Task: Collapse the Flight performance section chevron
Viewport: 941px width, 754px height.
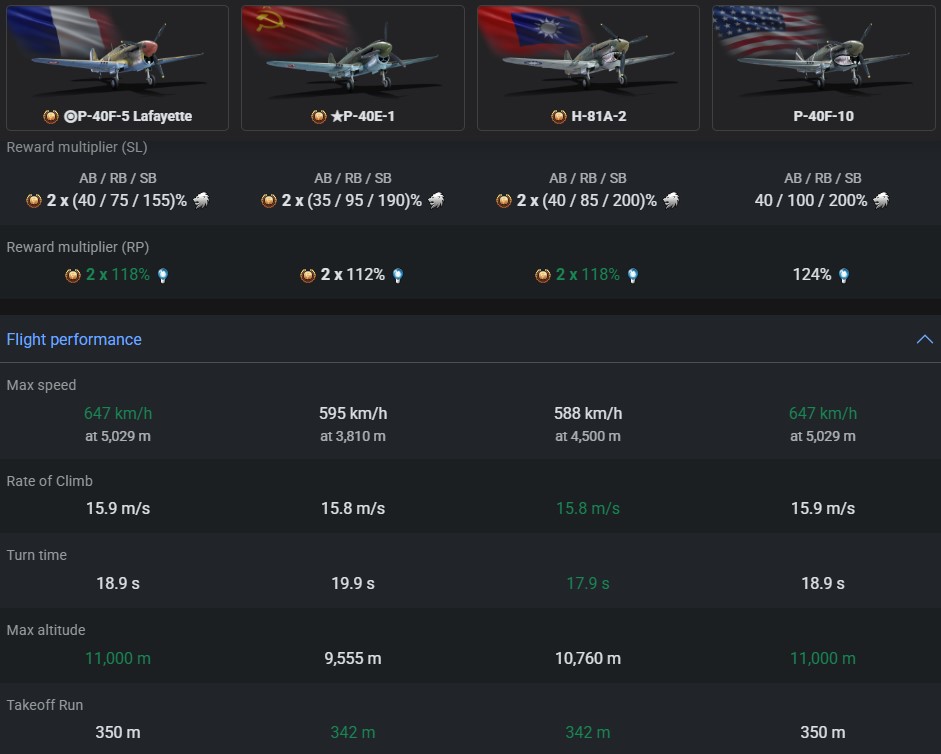Action: coord(924,339)
